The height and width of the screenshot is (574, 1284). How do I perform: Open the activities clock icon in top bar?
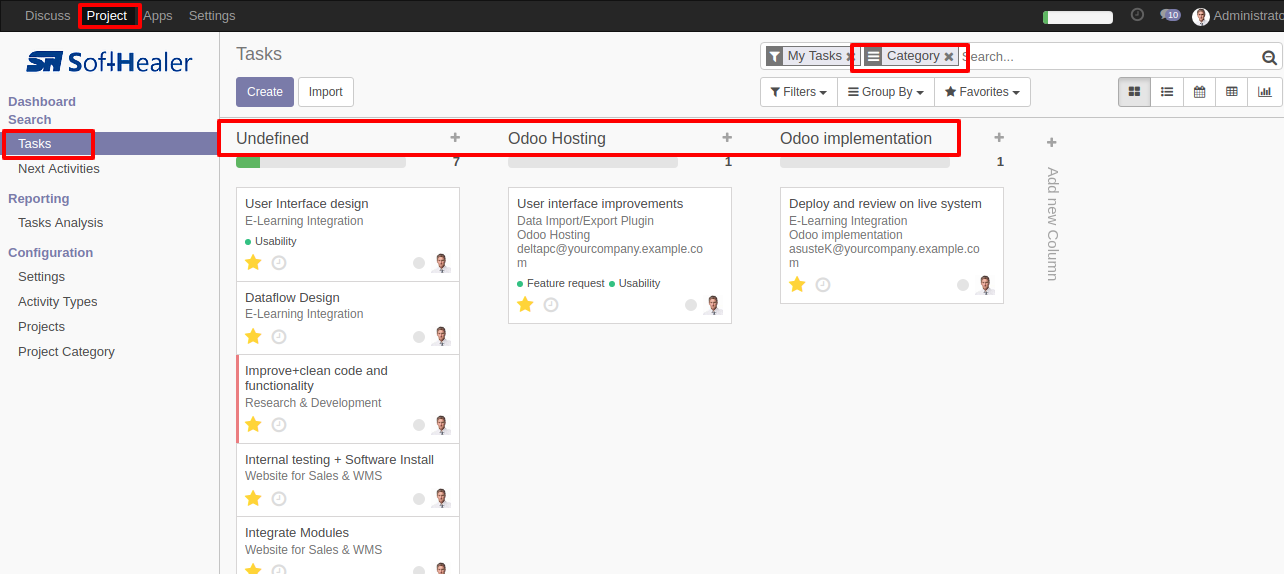coord(1137,15)
